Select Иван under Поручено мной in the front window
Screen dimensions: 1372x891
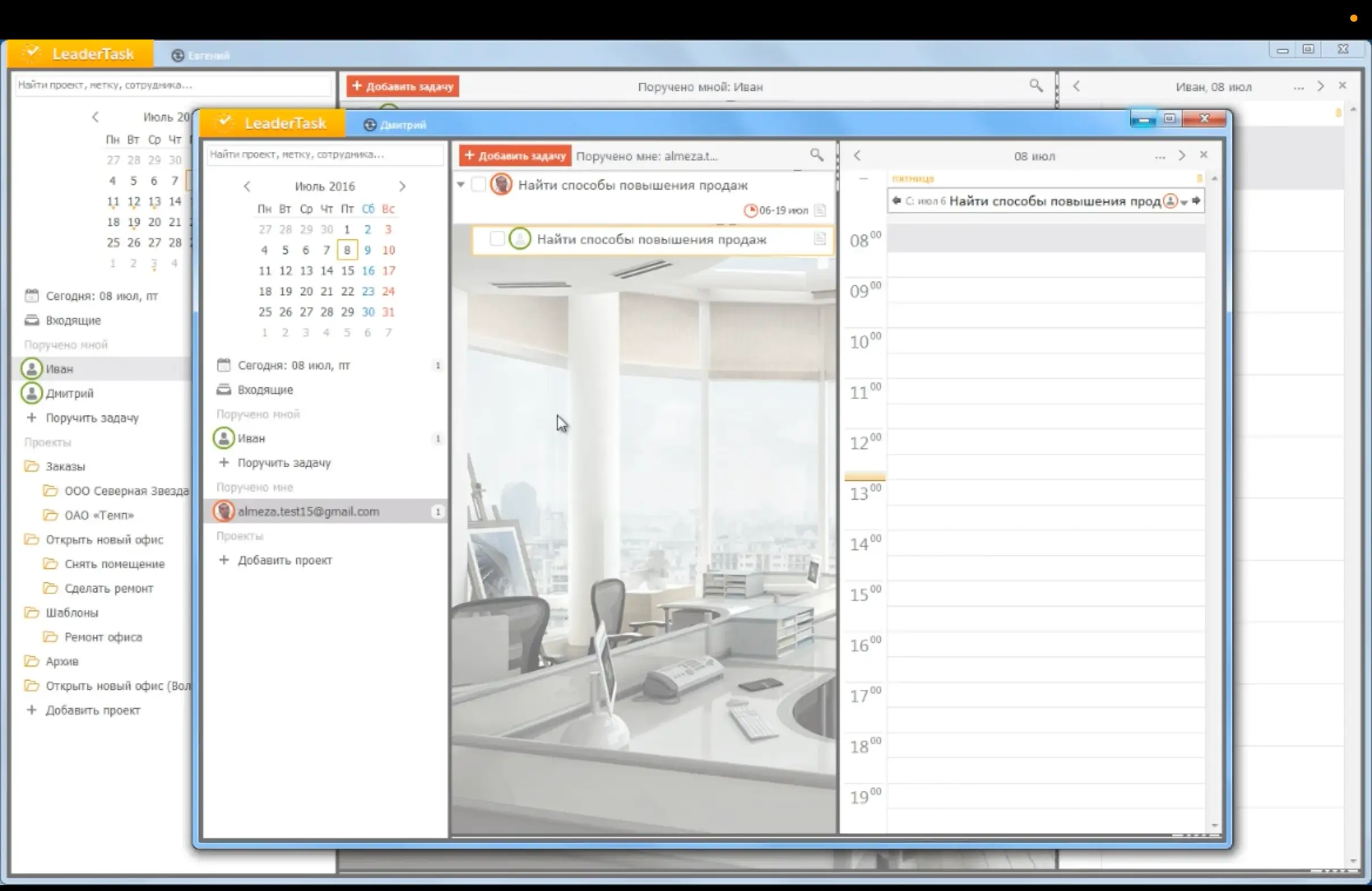point(251,438)
